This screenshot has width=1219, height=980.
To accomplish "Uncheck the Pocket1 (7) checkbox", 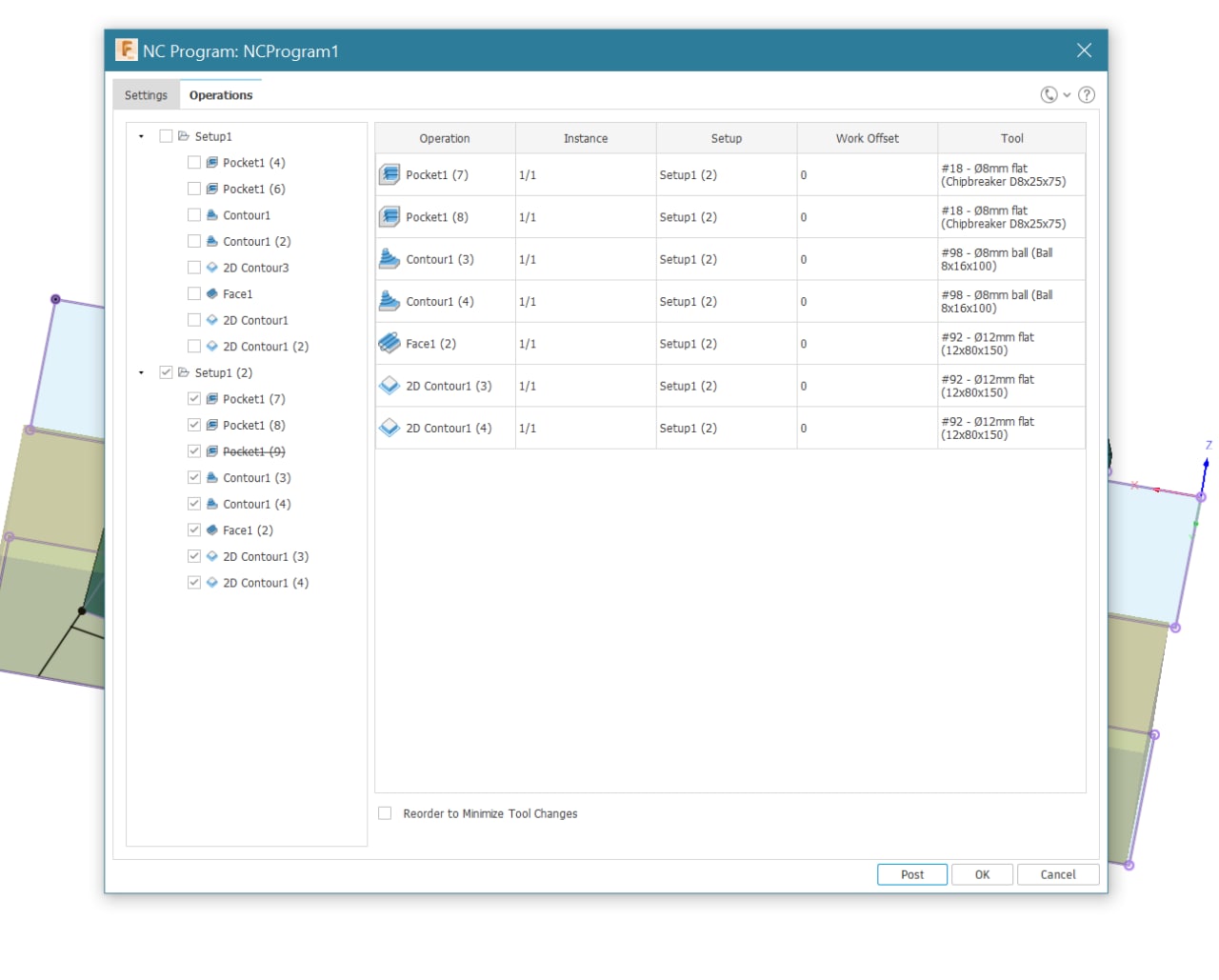I will (194, 399).
